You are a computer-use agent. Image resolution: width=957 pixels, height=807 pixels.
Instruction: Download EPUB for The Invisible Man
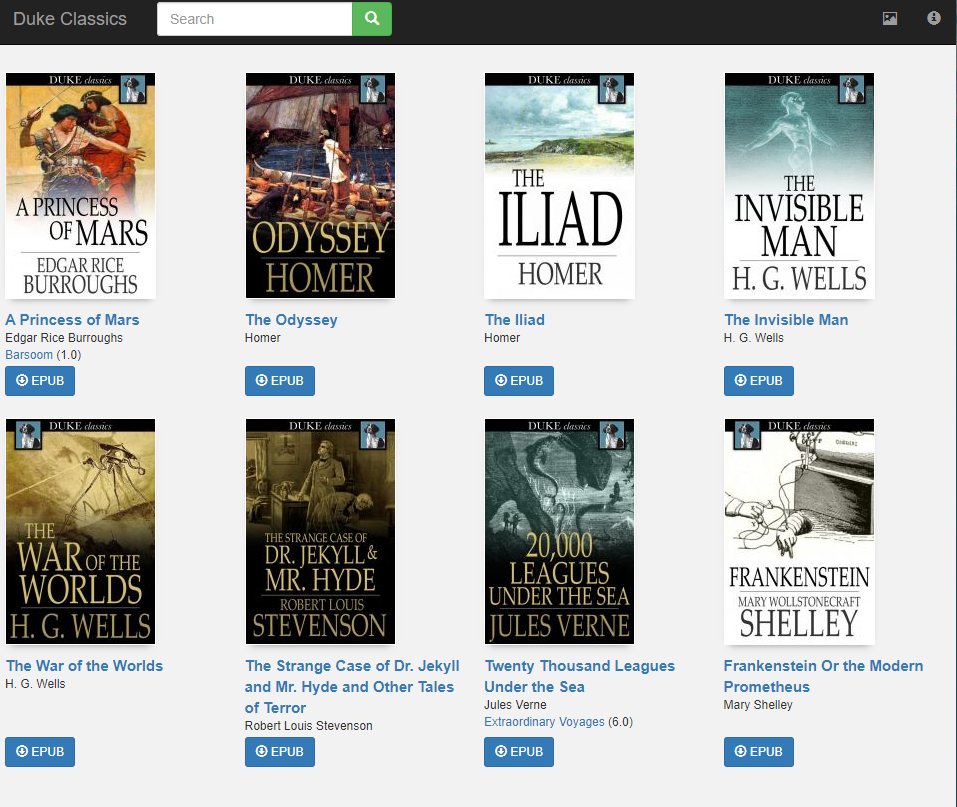759,381
